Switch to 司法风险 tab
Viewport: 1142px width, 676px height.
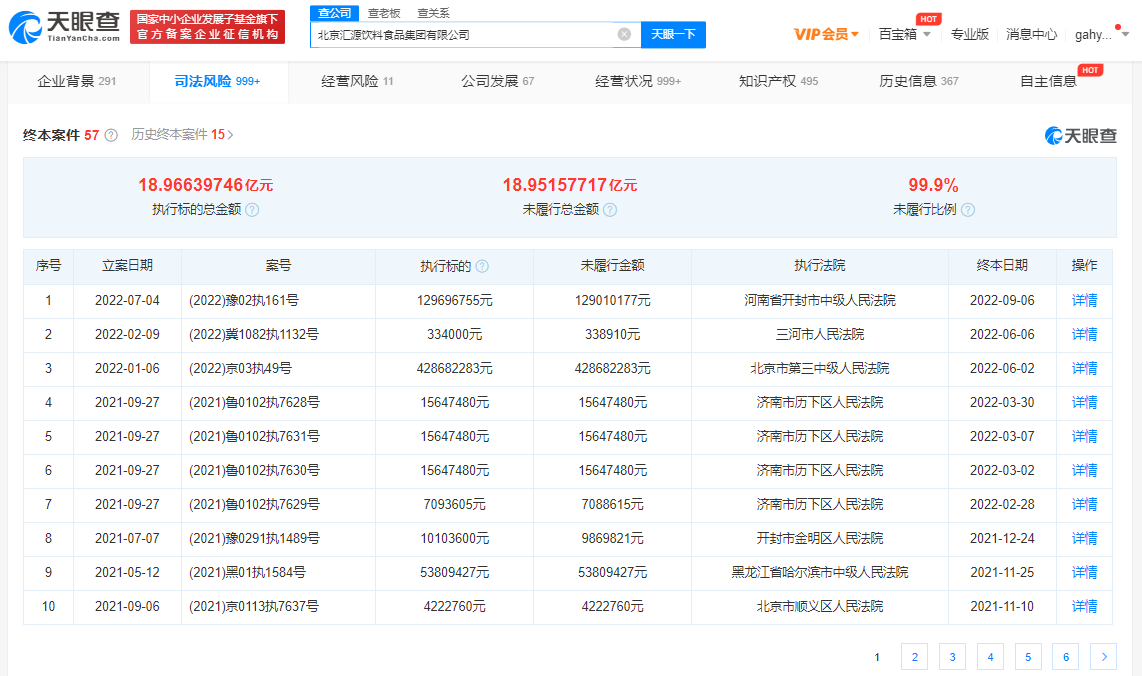point(217,81)
